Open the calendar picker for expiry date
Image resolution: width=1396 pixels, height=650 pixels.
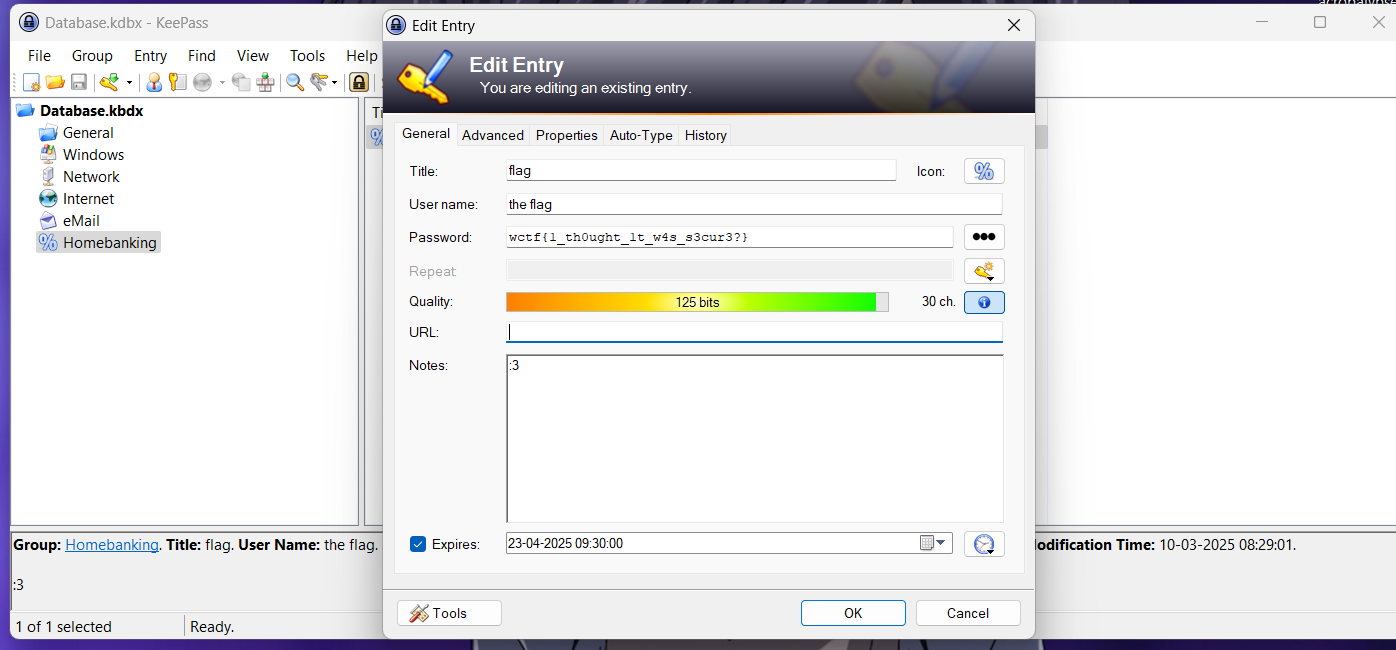click(933, 543)
